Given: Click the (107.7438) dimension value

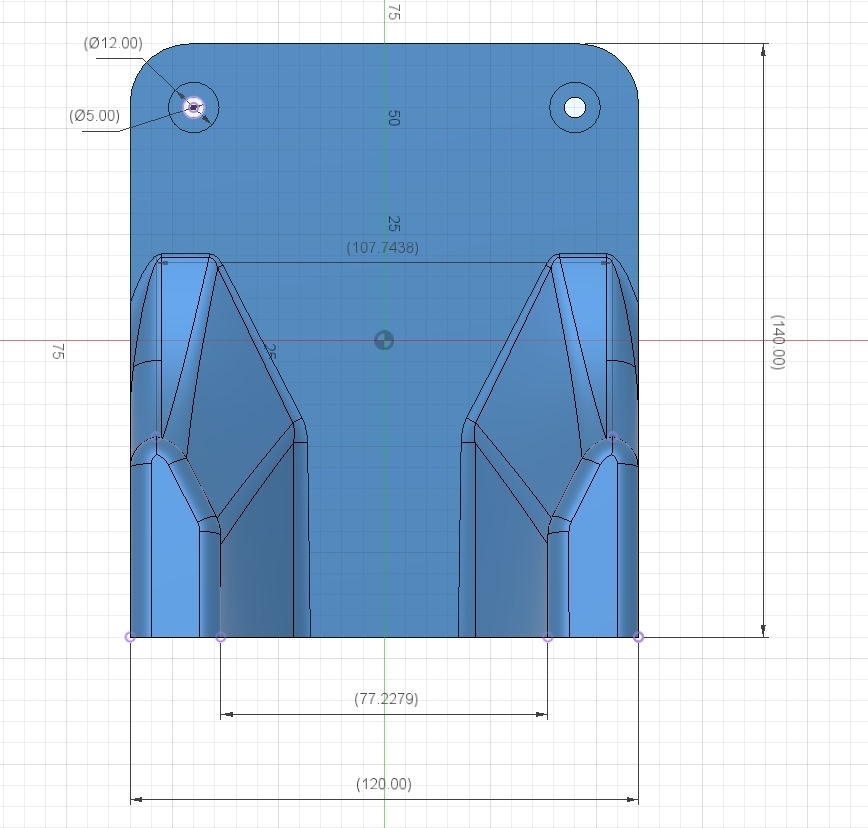Looking at the screenshot, I should 383,247.
